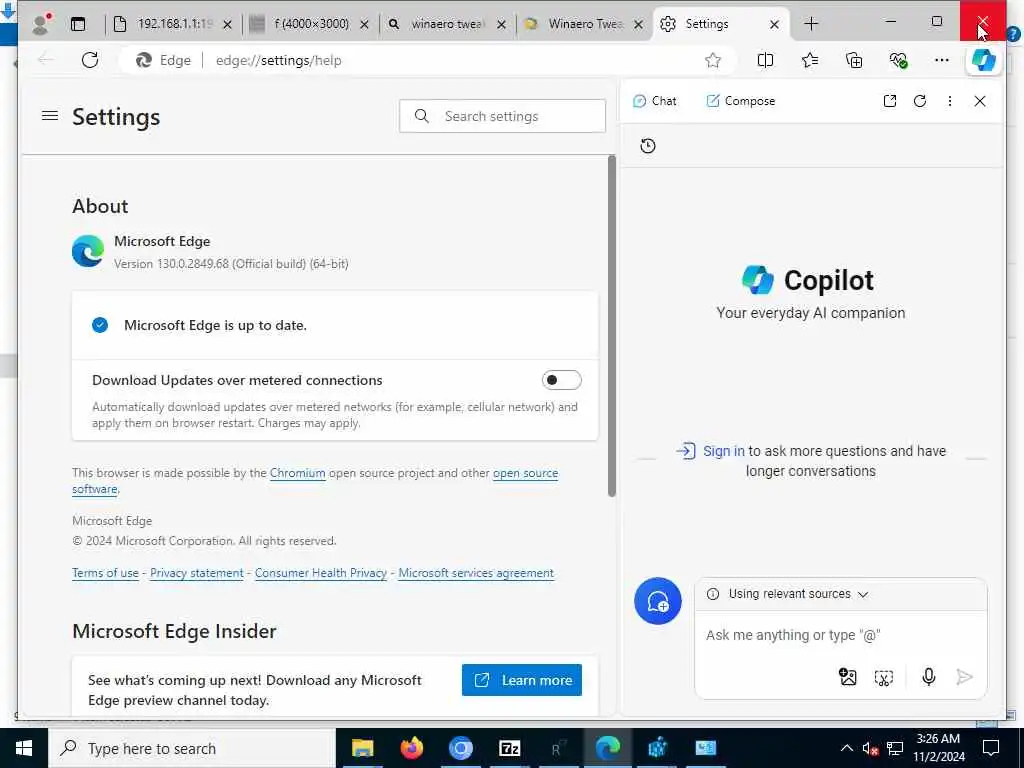
Task: Open Copilot in a new window
Action: coord(889,101)
